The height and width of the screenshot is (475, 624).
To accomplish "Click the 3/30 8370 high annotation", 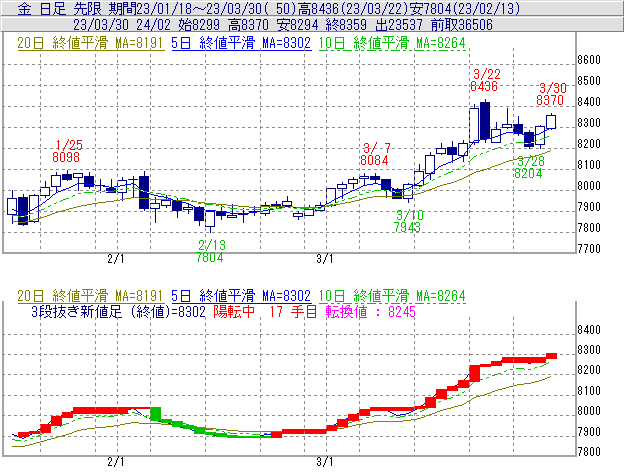I will [x=551, y=94].
